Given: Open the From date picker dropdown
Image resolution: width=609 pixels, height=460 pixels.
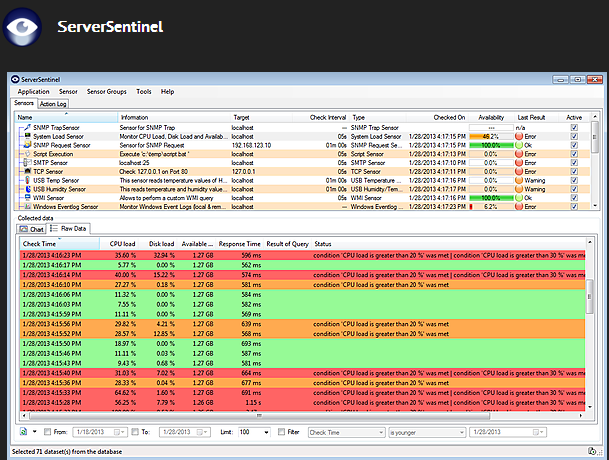Looking at the screenshot, I should [119, 432].
